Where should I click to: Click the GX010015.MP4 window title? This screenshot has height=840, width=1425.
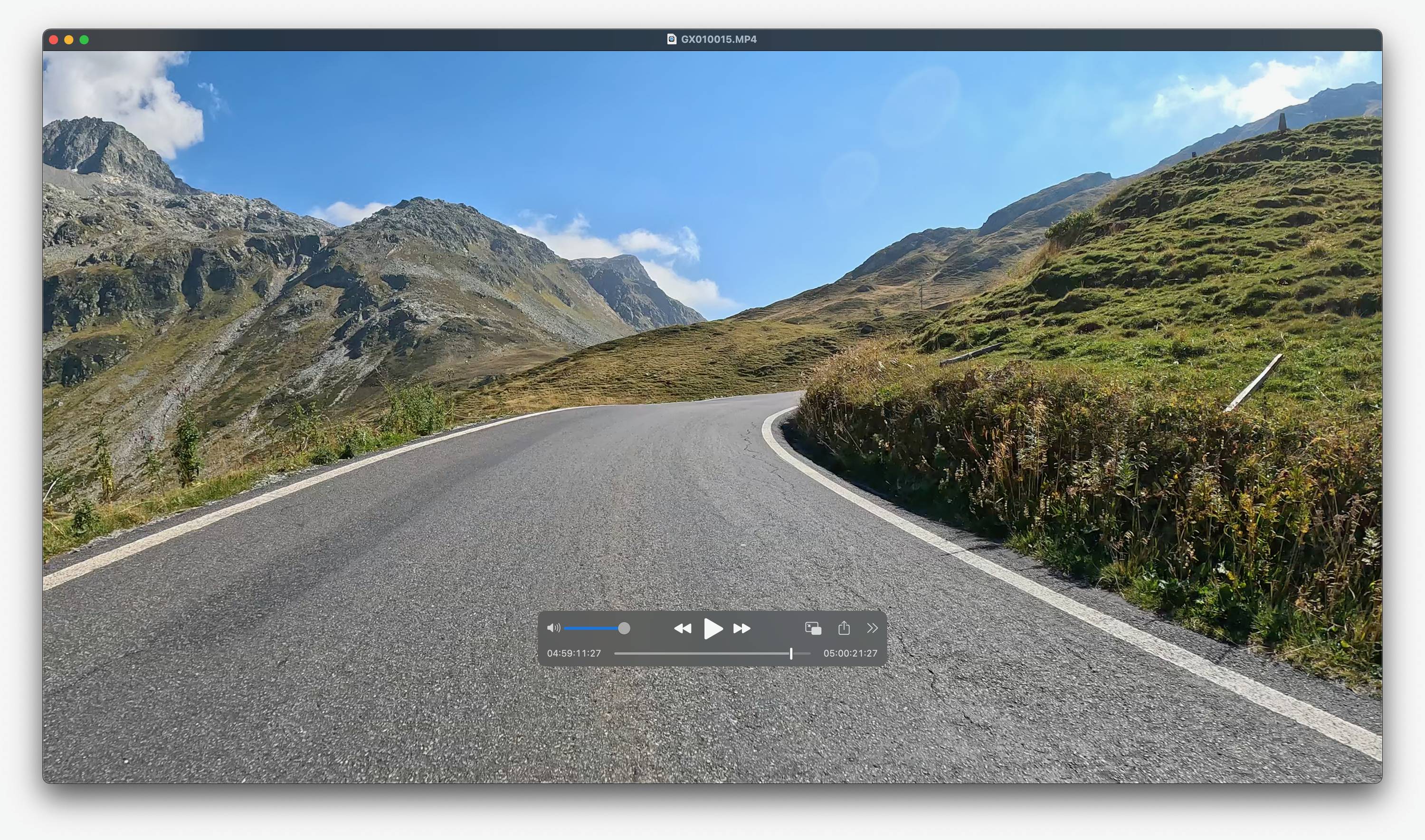[x=719, y=39]
